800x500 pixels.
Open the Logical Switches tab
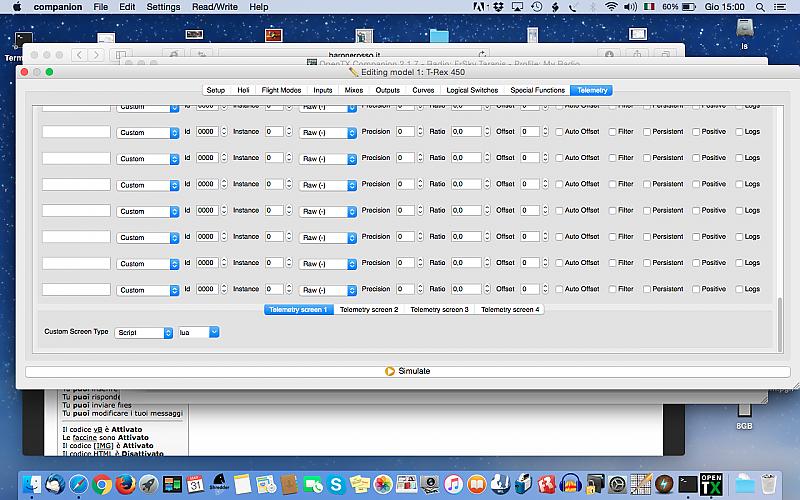[472, 90]
